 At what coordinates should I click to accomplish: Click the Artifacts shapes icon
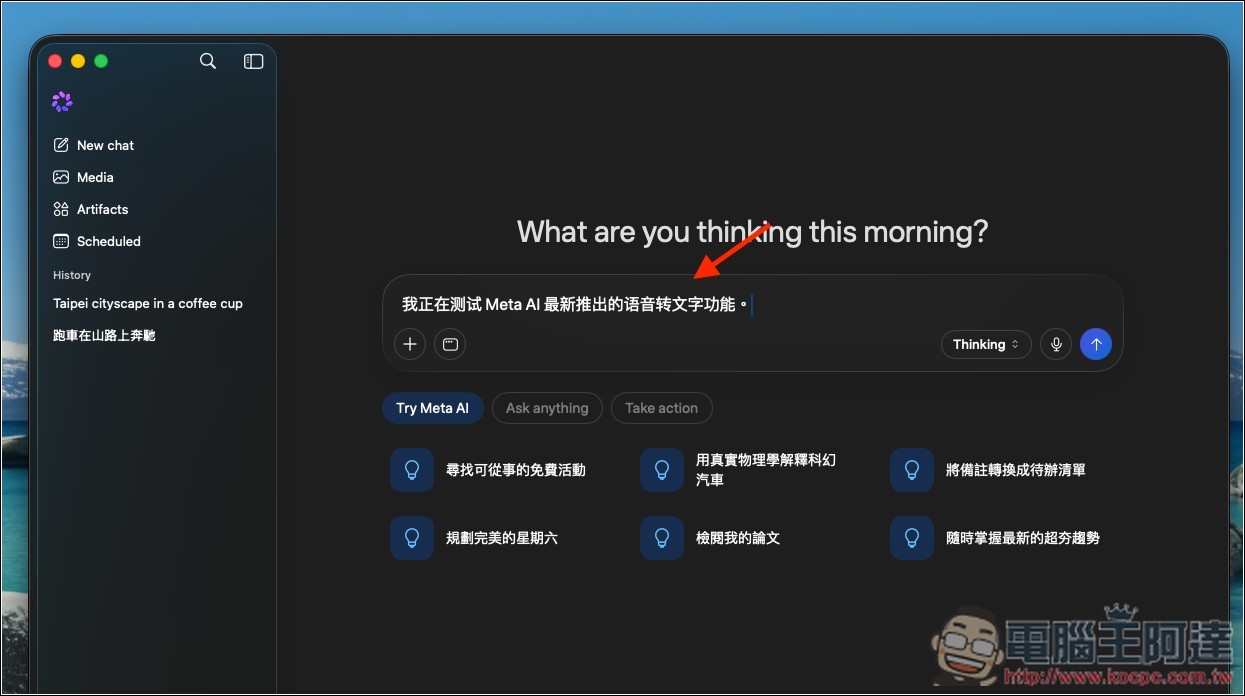coord(61,209)
